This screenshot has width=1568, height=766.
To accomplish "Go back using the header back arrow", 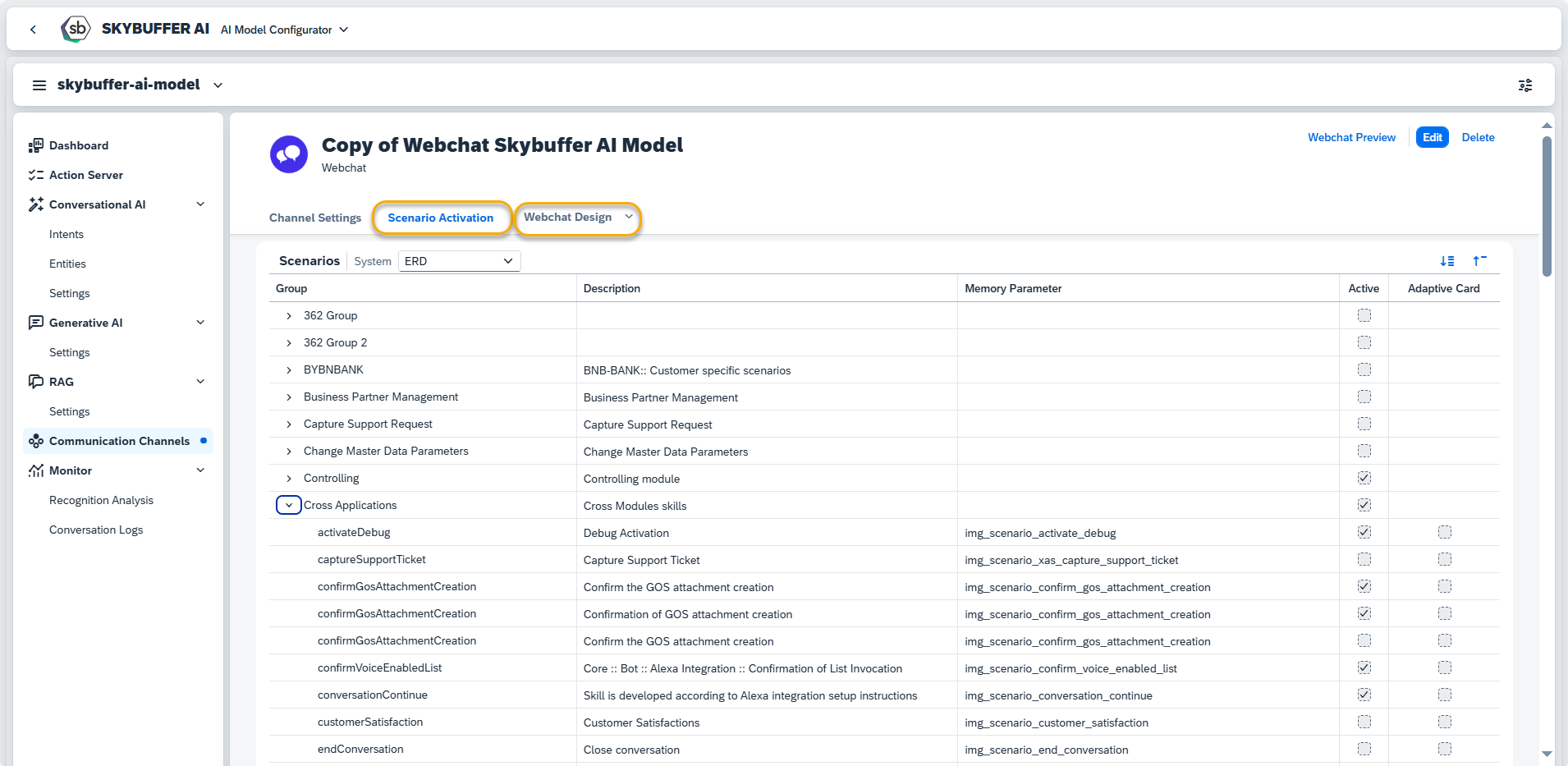I will click(x=33, y=30).
